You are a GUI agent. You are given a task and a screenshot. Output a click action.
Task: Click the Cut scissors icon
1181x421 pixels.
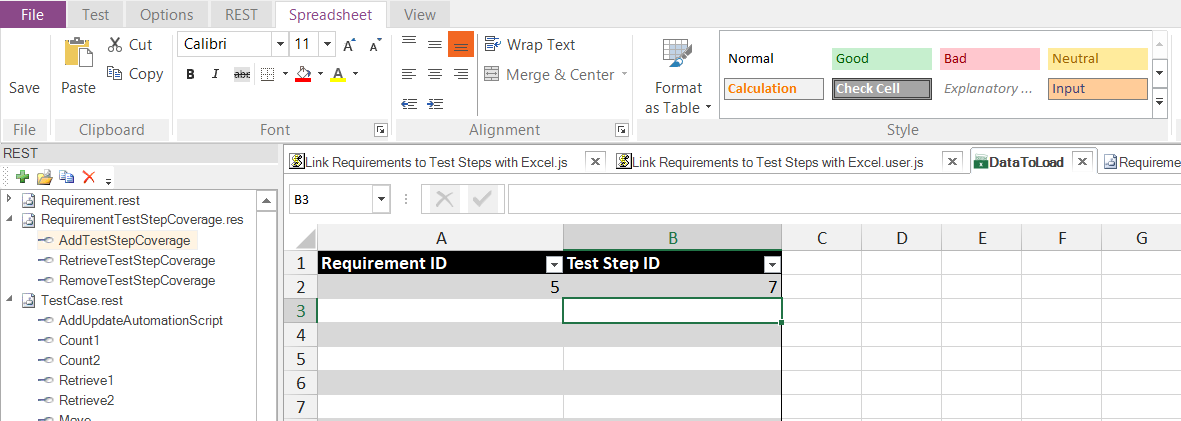click(x=115, y=45)
